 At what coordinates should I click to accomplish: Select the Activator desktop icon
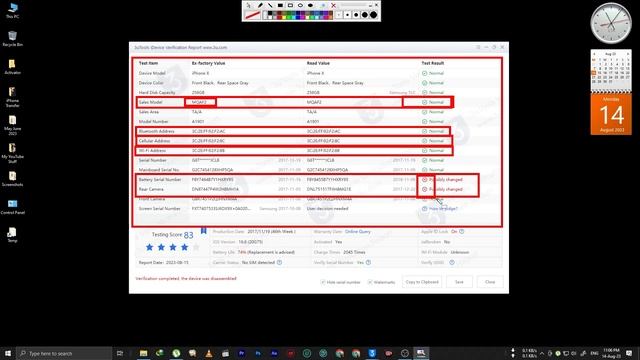tap(12, 67)
